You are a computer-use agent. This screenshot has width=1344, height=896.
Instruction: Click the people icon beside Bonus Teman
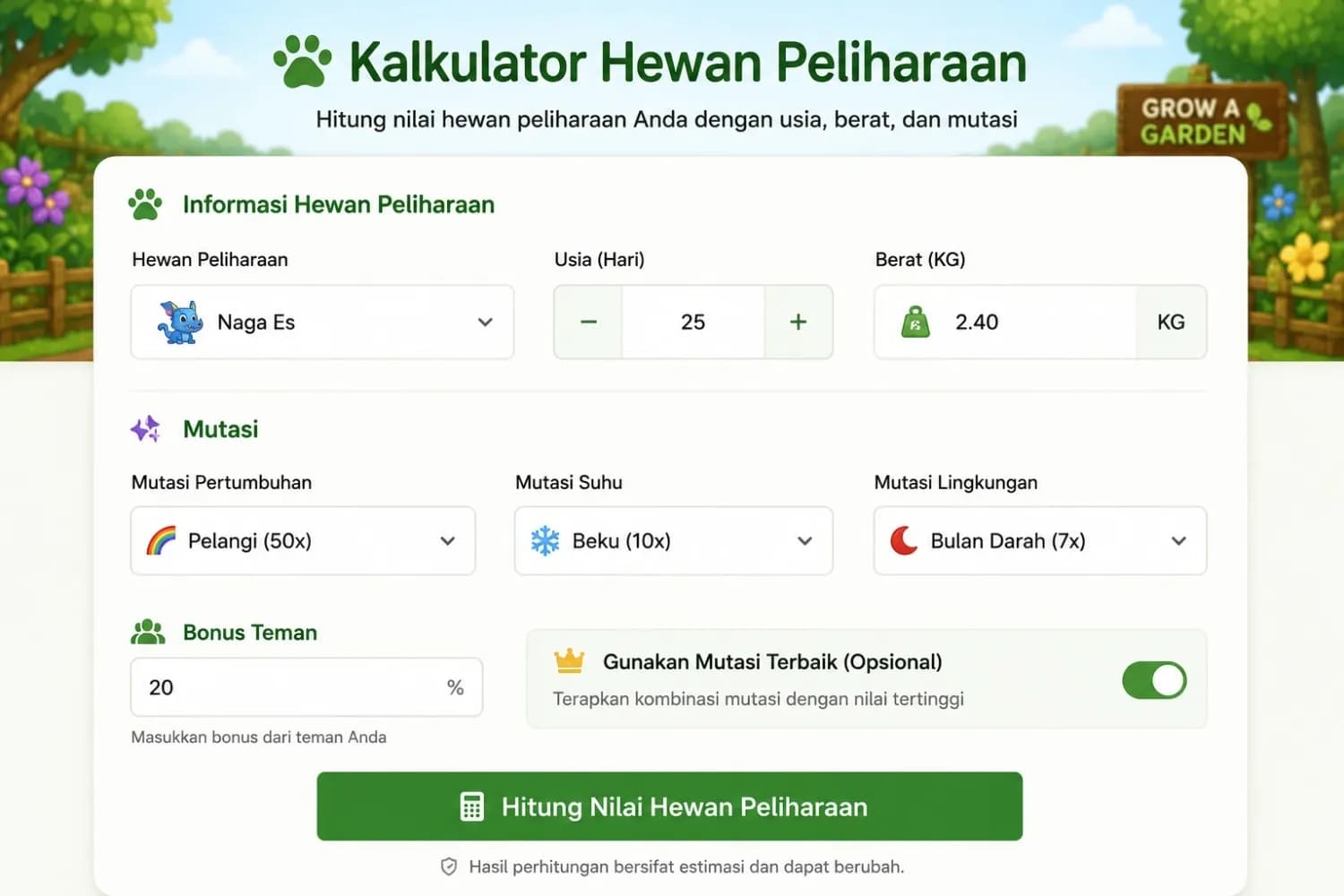[x=148, y=633]
